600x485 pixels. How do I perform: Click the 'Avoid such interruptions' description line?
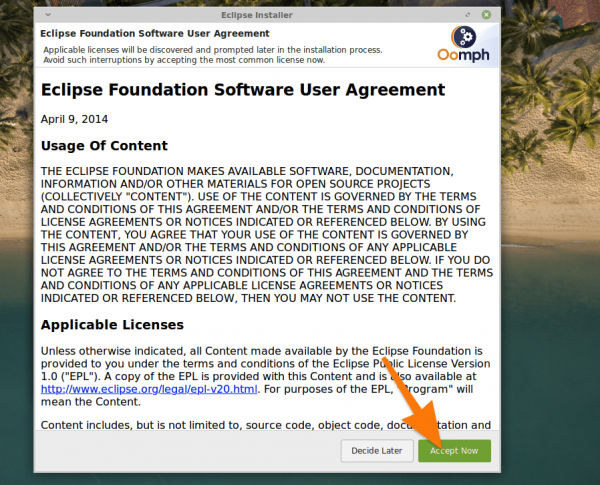pos(184,60)
